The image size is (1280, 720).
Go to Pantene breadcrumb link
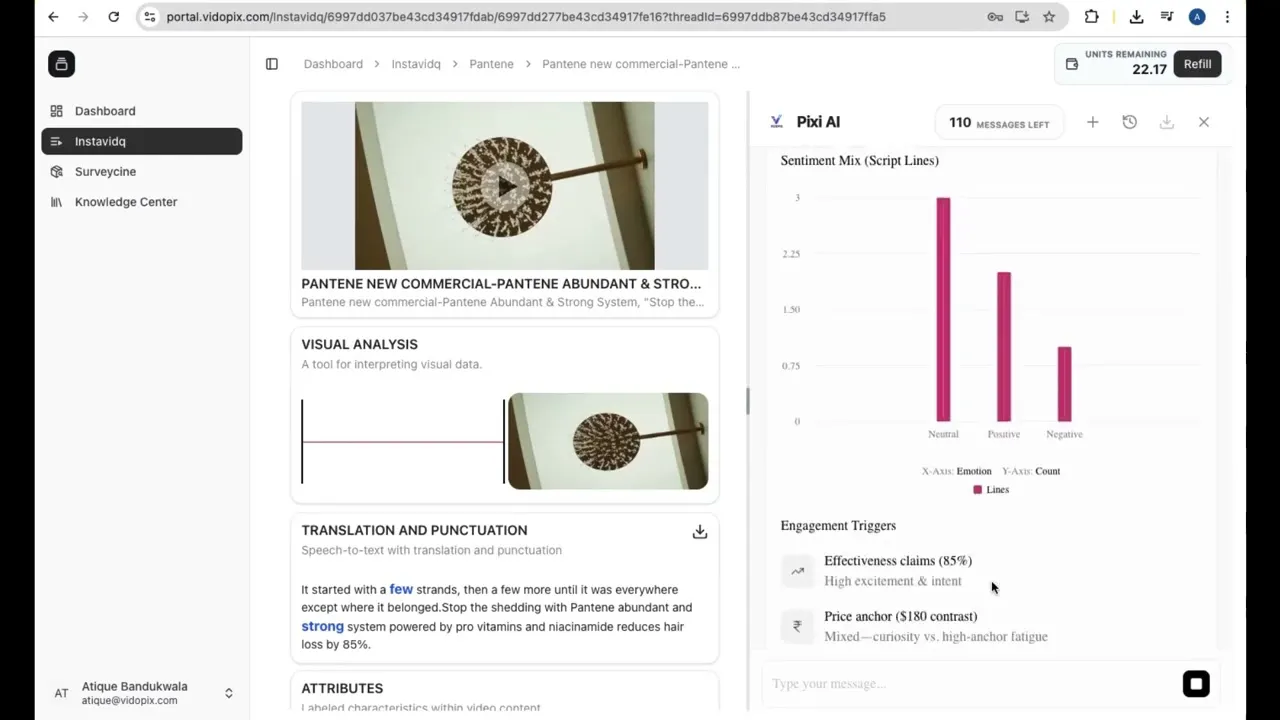click(x=491, y=64)
